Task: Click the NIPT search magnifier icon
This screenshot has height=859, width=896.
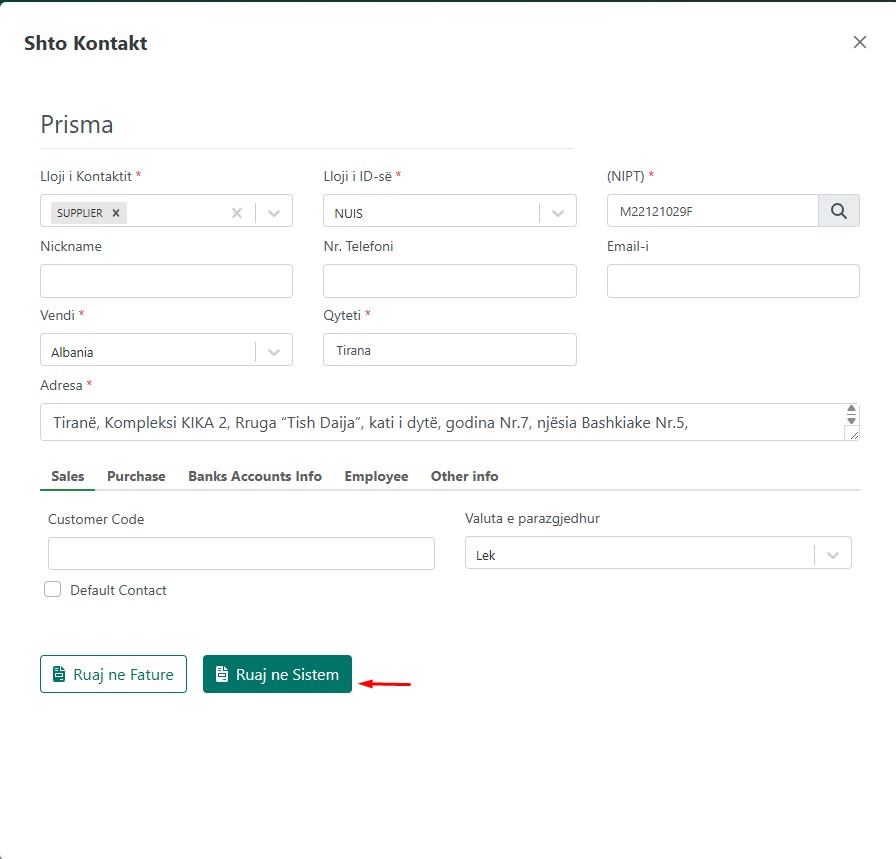Action: coord(839,211)
